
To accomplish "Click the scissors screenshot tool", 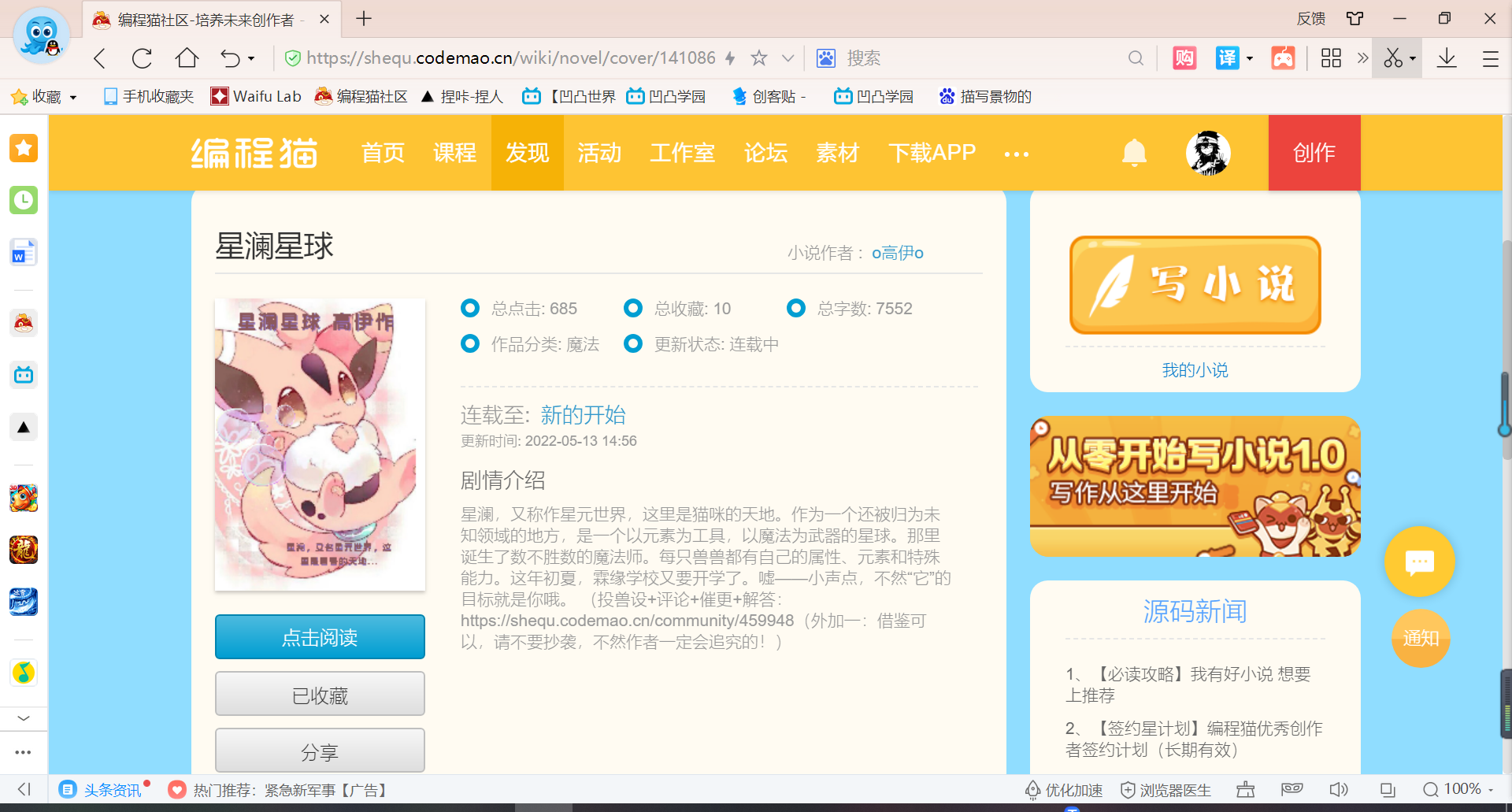I will click(1393, 57).
